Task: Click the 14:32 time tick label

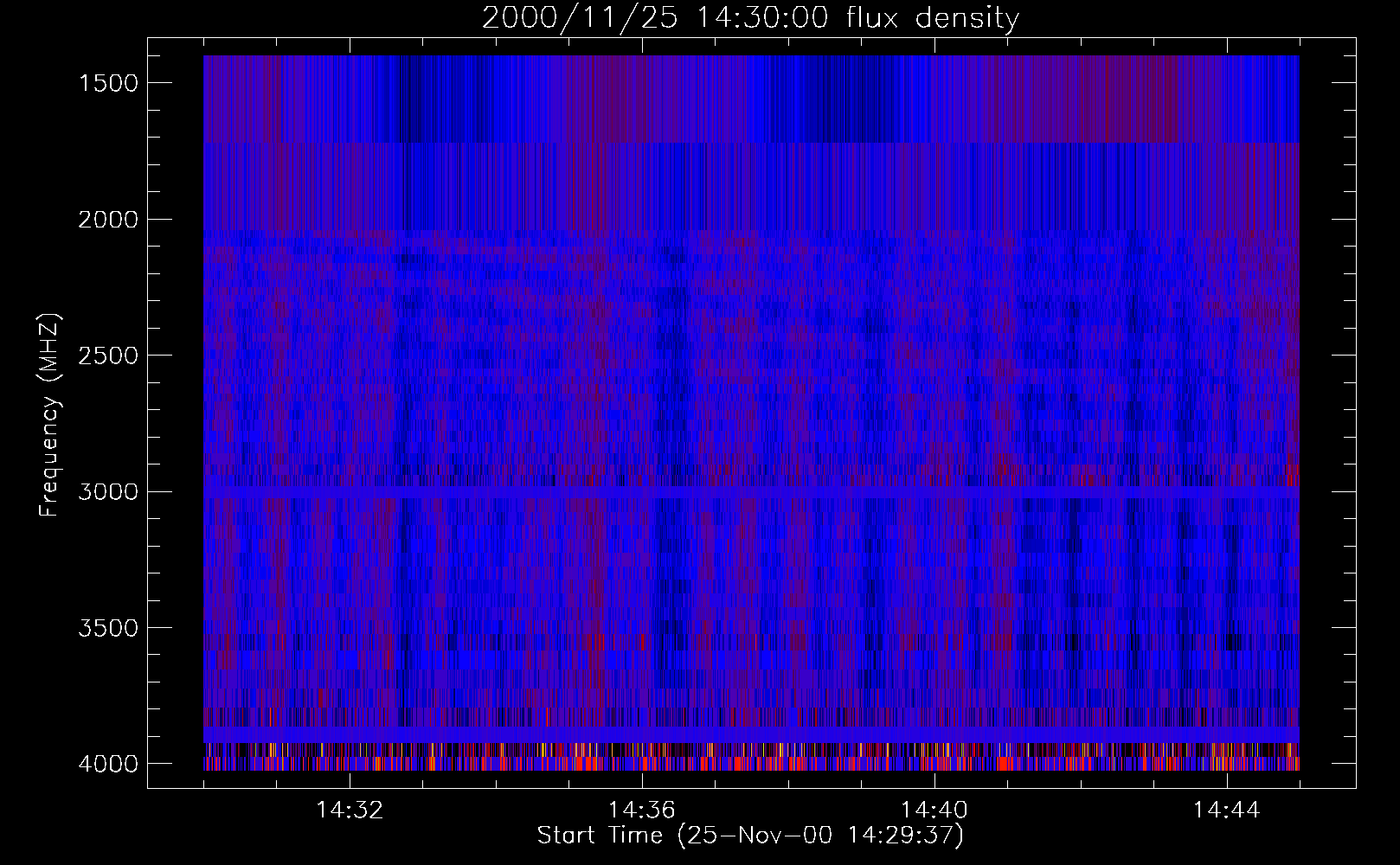Action: tap(350, 811)
